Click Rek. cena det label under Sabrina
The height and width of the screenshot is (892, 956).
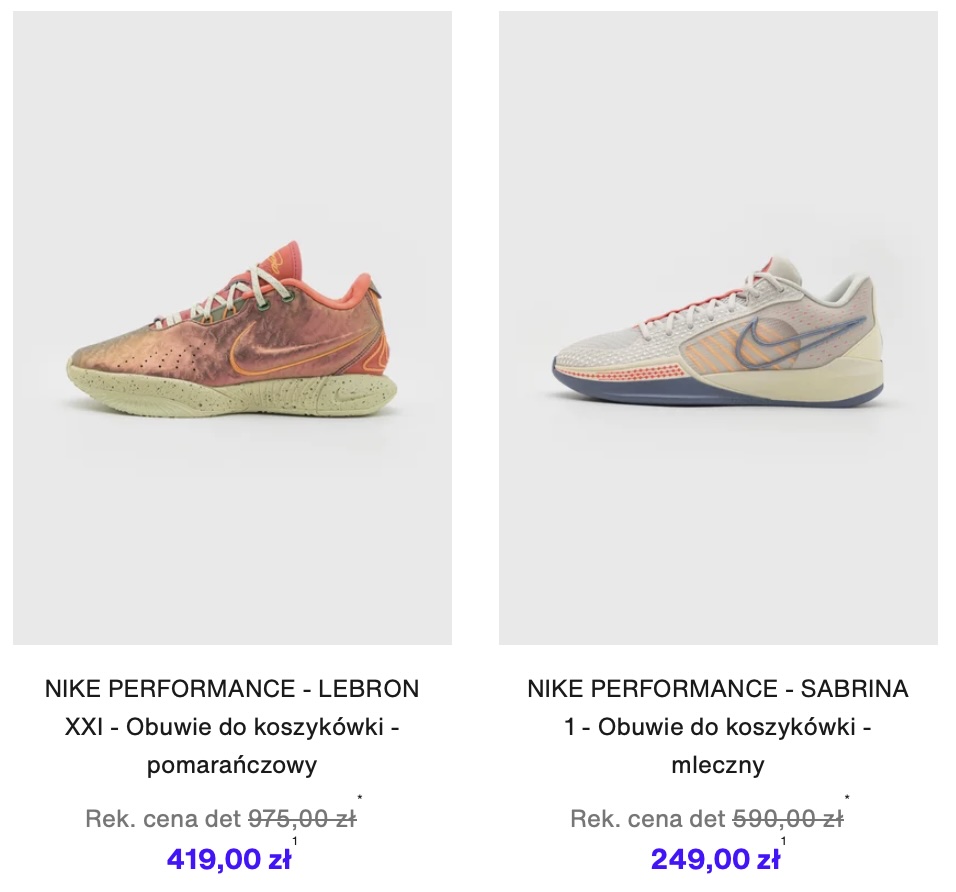coord(649,819)
